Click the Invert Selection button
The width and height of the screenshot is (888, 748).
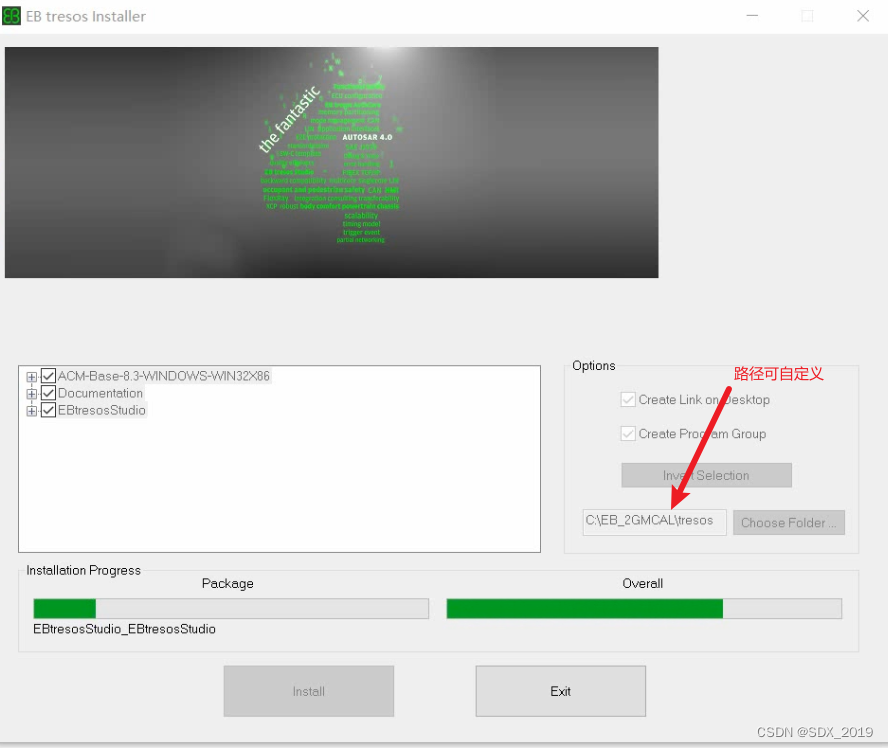coord(706,475)
